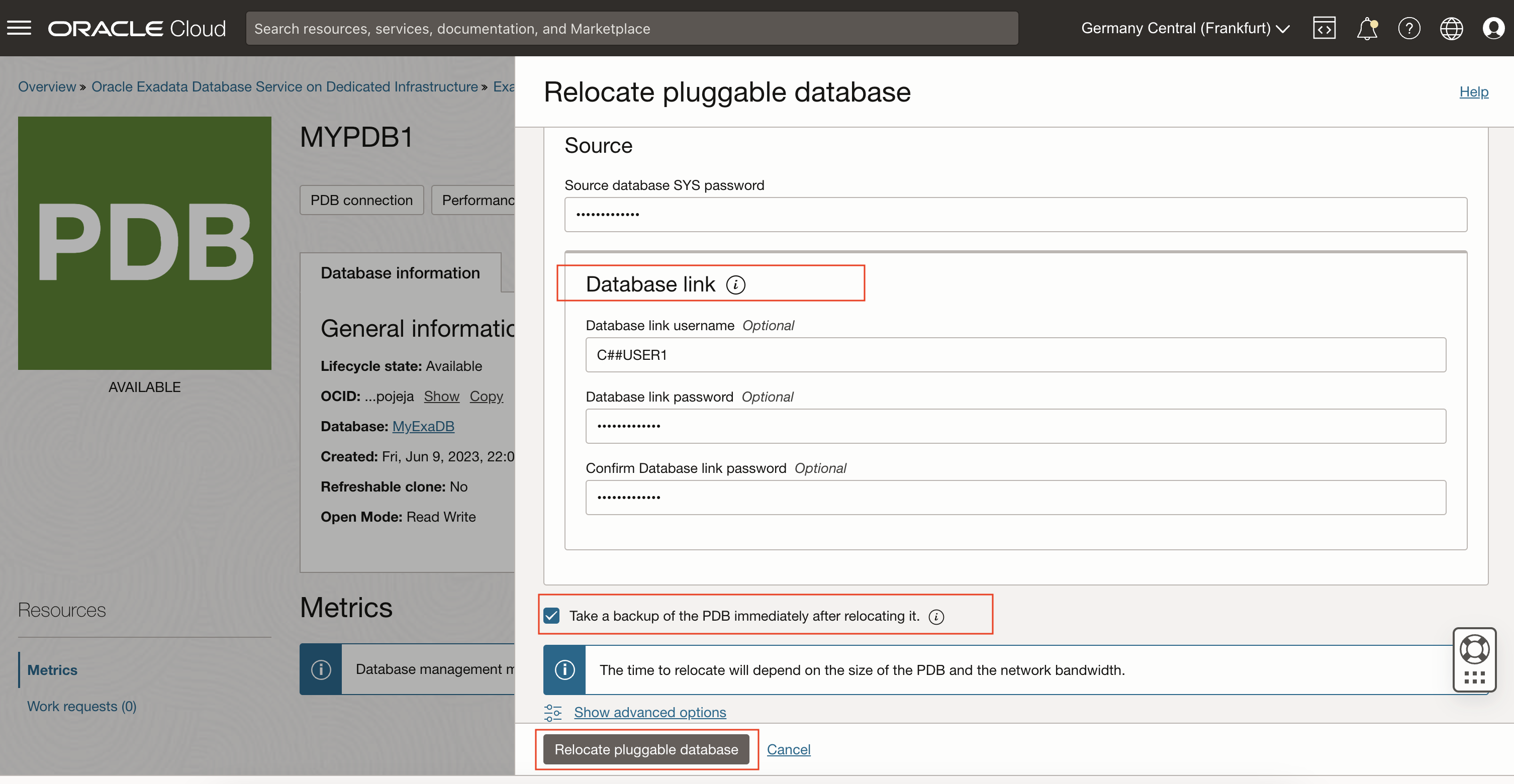Click the MyExaDB database link

(423, 426)
